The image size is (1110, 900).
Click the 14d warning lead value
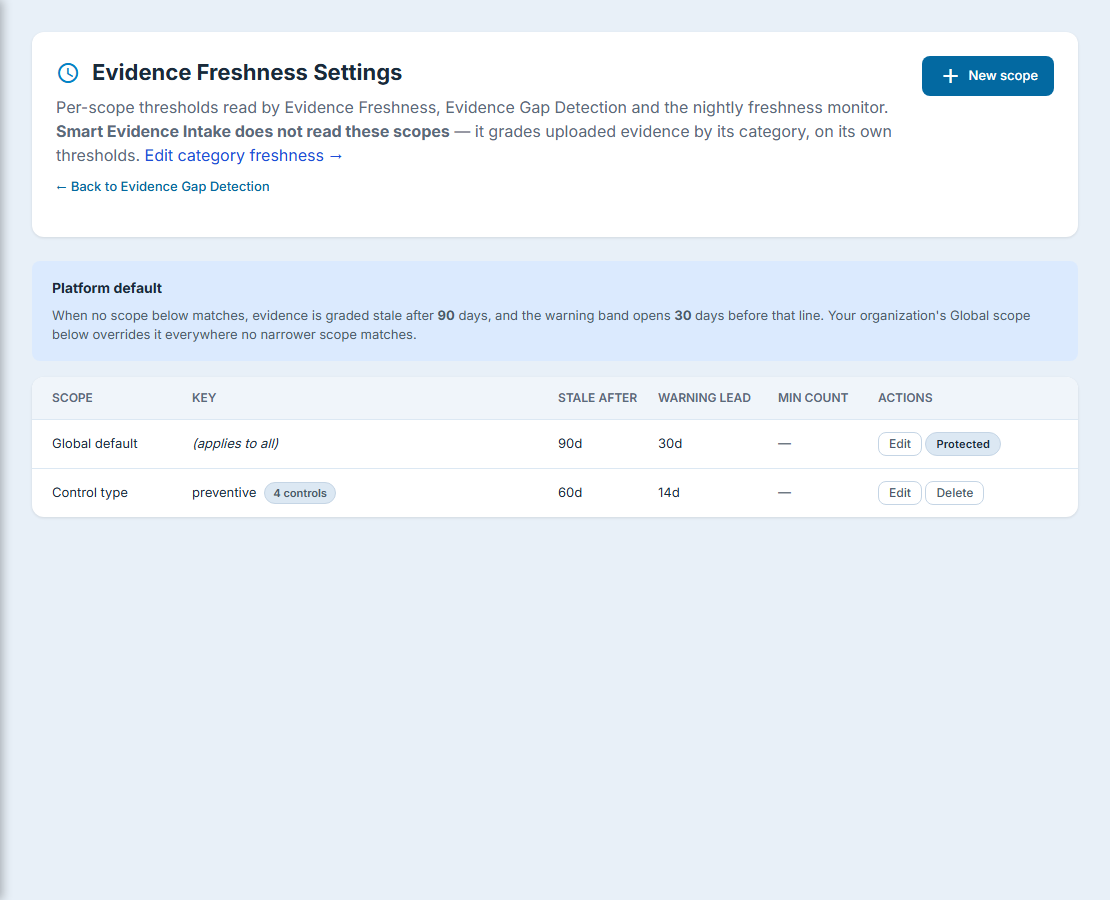point(669,493)
